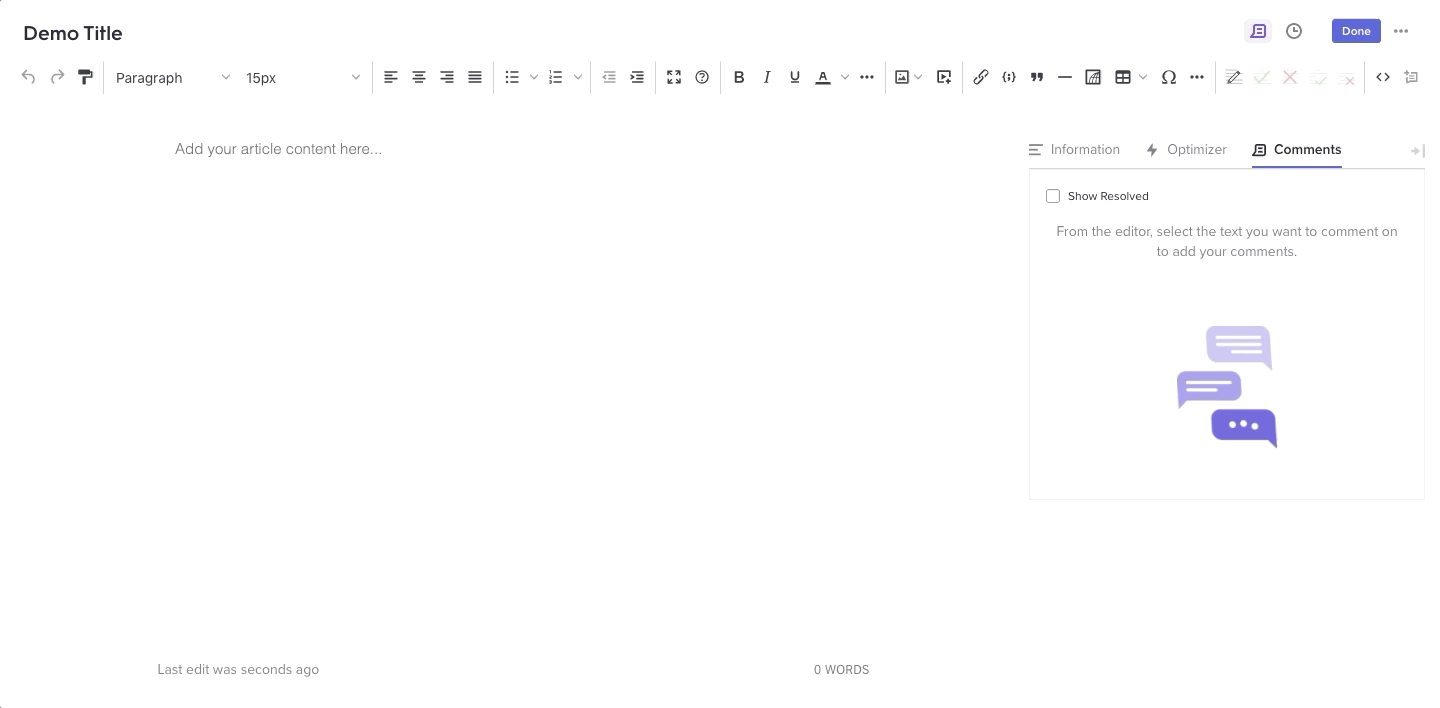Insert a horizontal line
This screenshot has width=1440, height=708.
pyautogui.click(x=1065, y=77)
